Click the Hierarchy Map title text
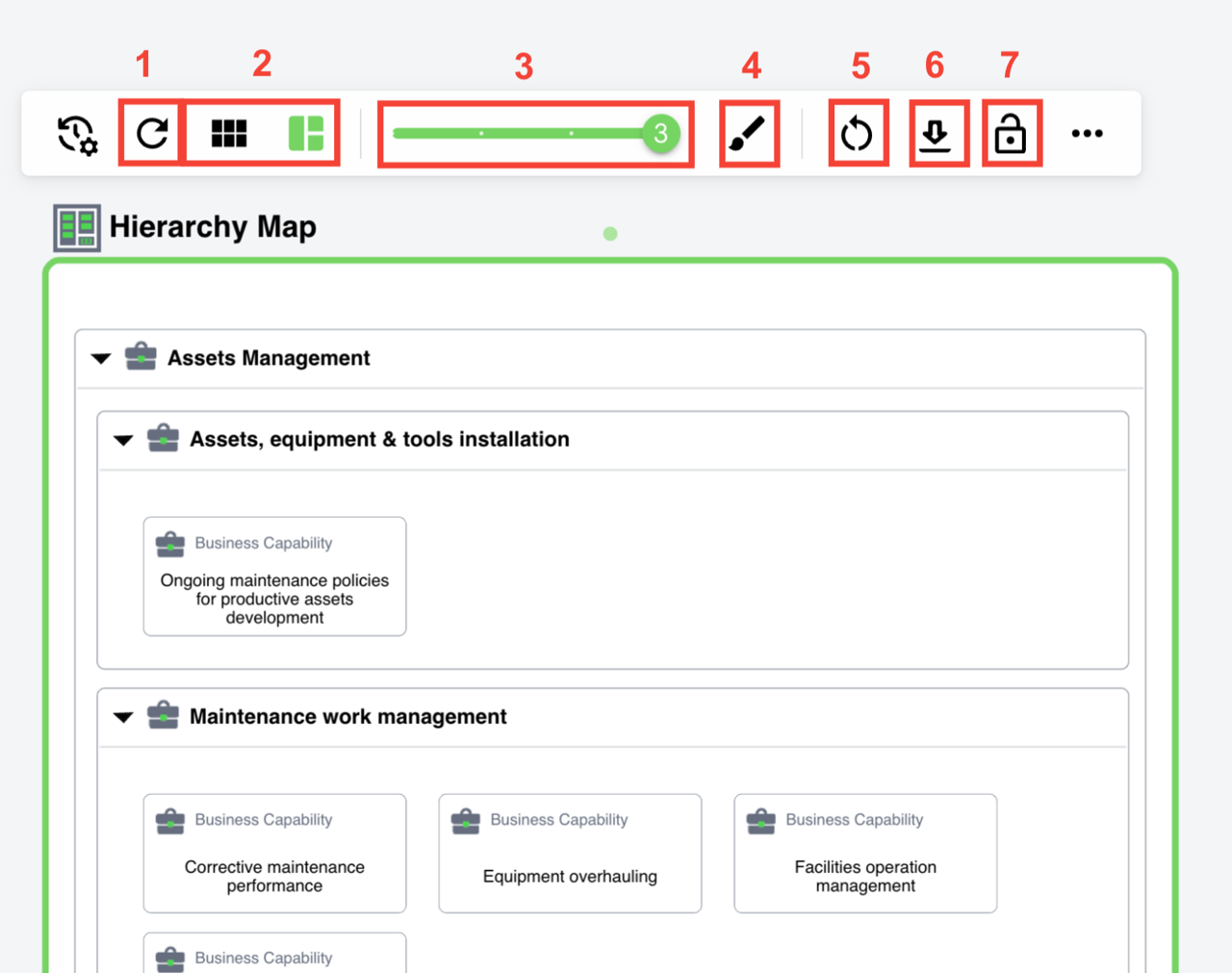Viewport: 1232px width, 973px height. pos(213,227)
